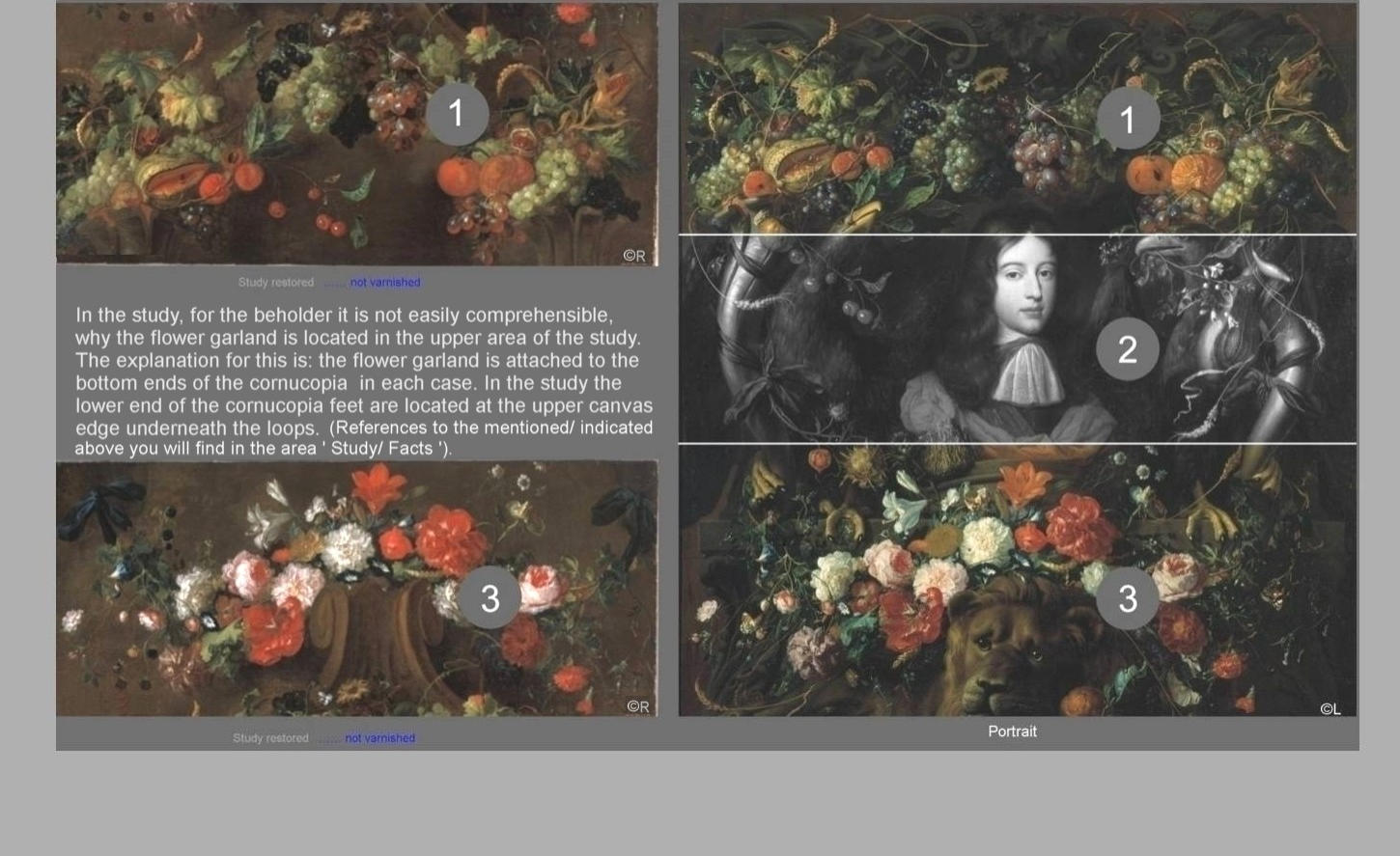Click 'Study restored' label below fruit study

(x=276, y=283)
